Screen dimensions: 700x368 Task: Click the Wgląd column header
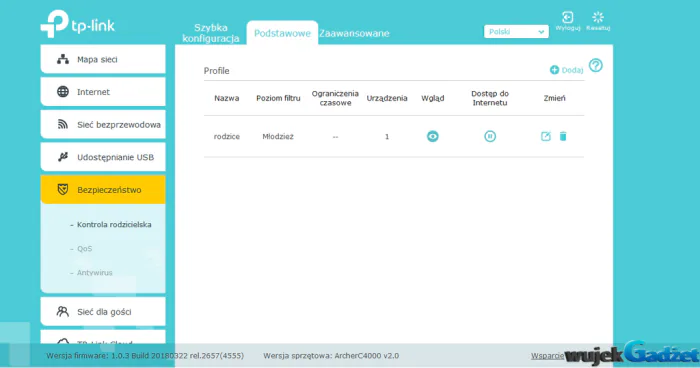[x=433, y=98]
